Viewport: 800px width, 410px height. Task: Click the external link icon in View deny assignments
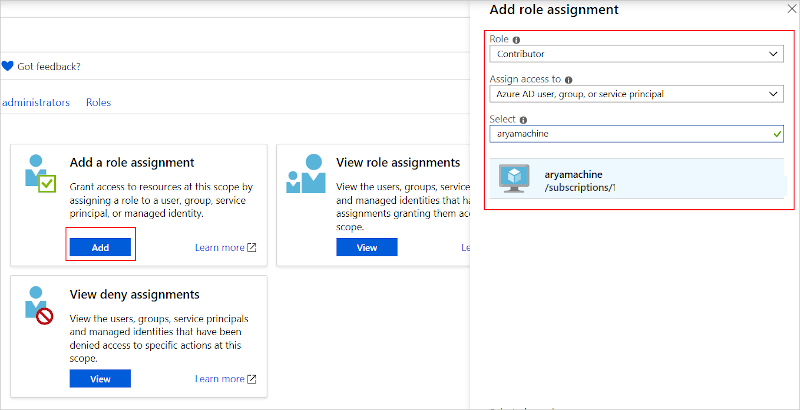pyautogui.click(x=252, y=379)
